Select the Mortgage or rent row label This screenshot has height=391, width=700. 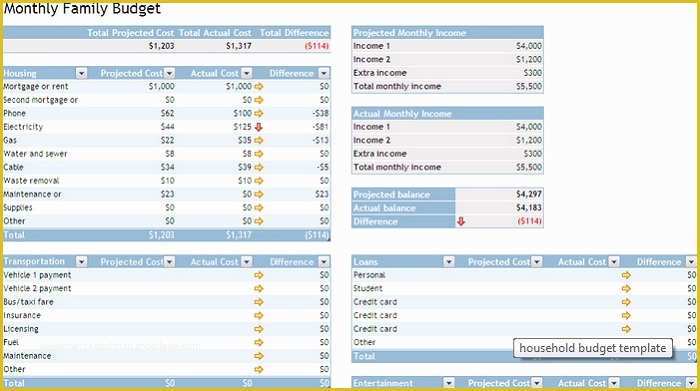[x=36, y=87]
